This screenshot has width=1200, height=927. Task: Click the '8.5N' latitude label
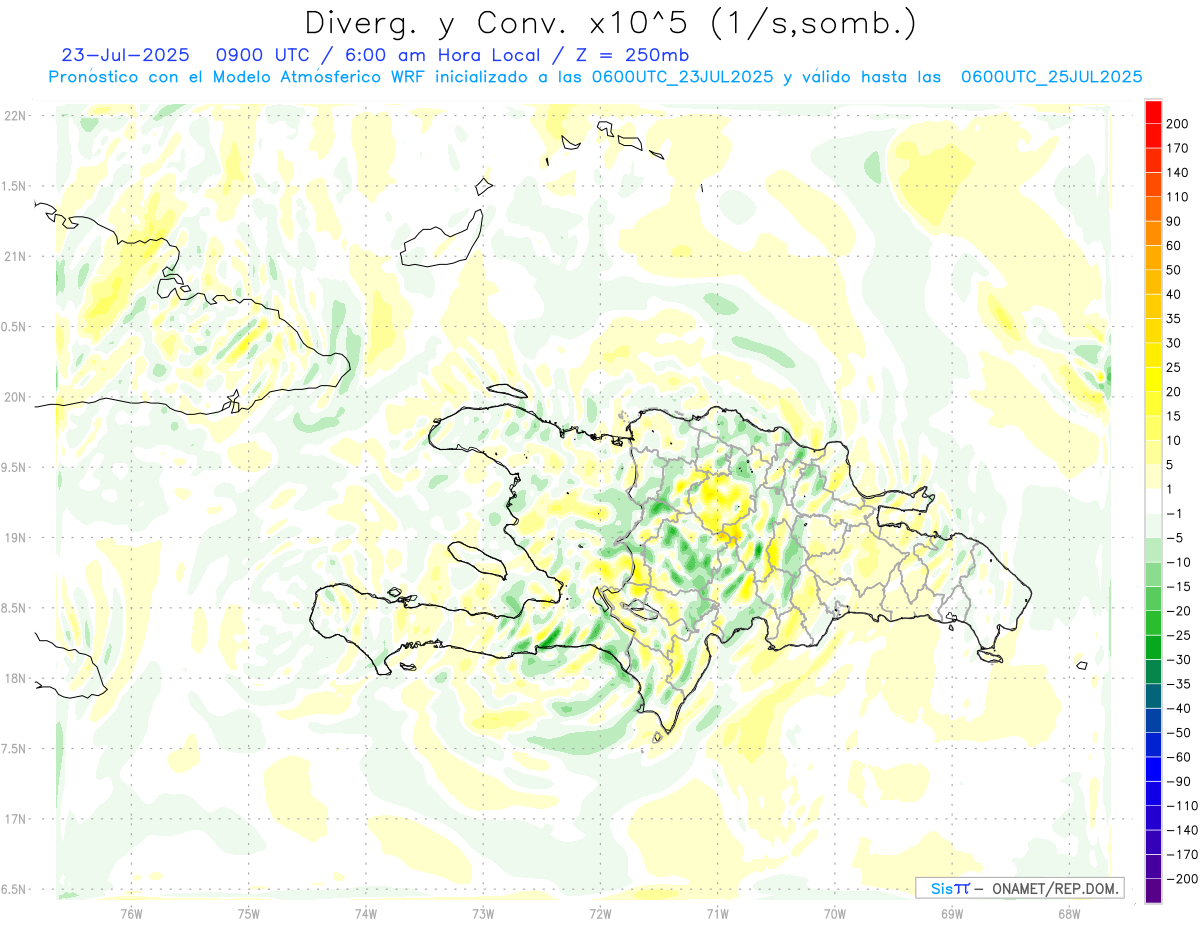point(15,608)
